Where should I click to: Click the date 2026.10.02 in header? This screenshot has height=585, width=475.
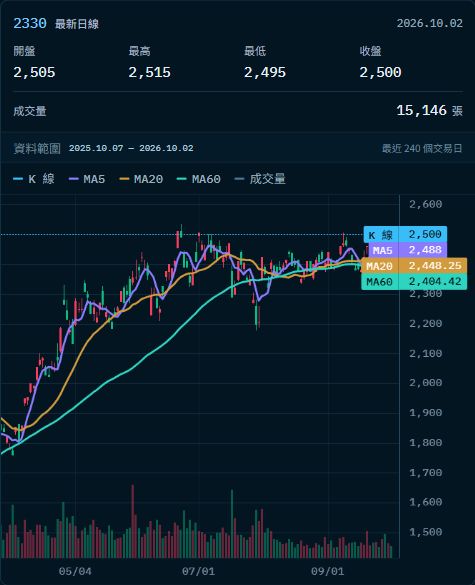point(429,24)
